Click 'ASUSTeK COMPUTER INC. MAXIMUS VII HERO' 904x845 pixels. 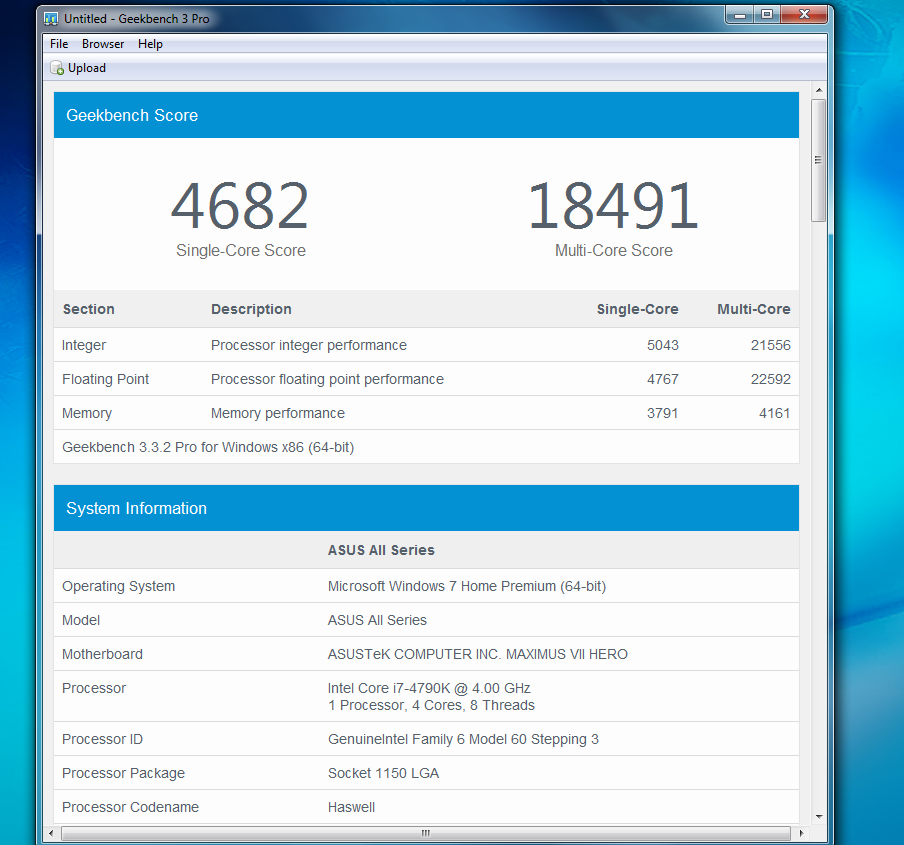click(x=477, y=654)
